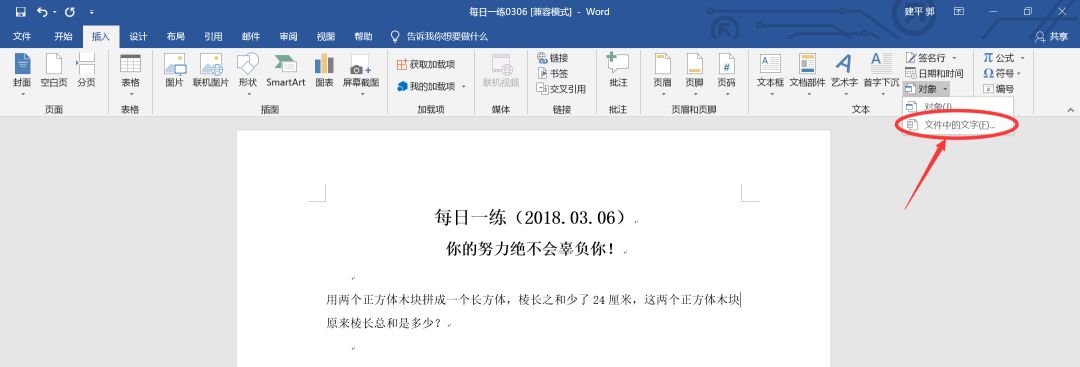
Task: Insert a bookmark with 书签
Action: pos(553,73)
